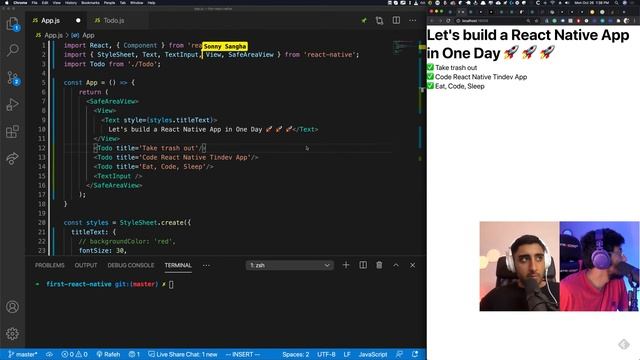640x360 pixels.
Task: Open the editor More Actions menu
Action: click(413, 20)
